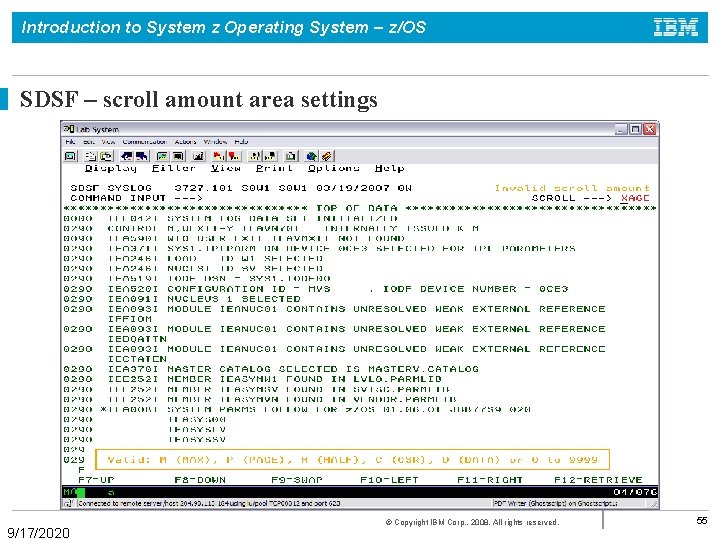The width and height of the screenshot is (720, 540).
Task: Click the SCROLL amount field showing XAGE
Action: [636, 198]
